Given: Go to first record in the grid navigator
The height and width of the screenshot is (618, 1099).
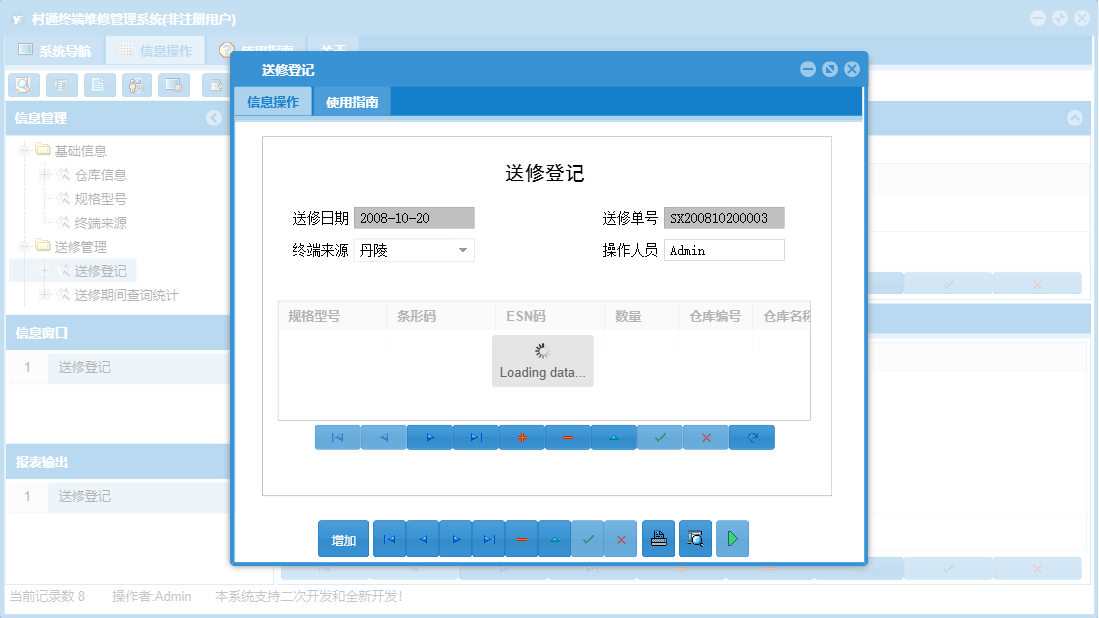Looking at the screenshot, I should 337,437.
